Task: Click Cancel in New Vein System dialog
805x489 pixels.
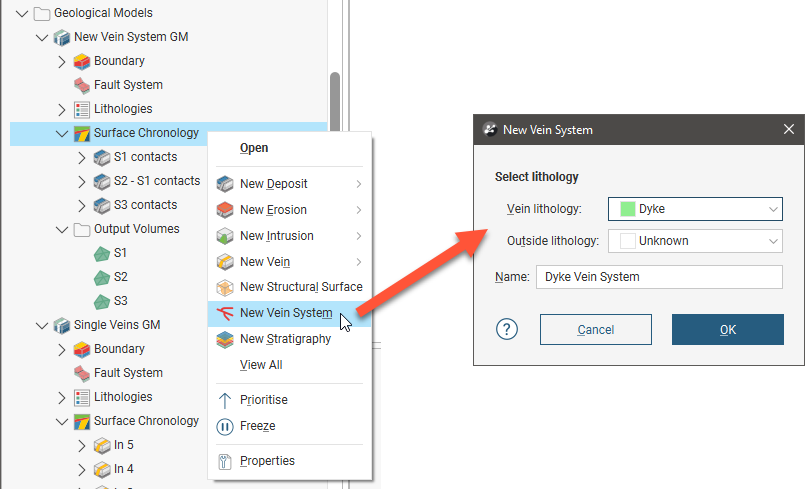Action: point(596,330)
